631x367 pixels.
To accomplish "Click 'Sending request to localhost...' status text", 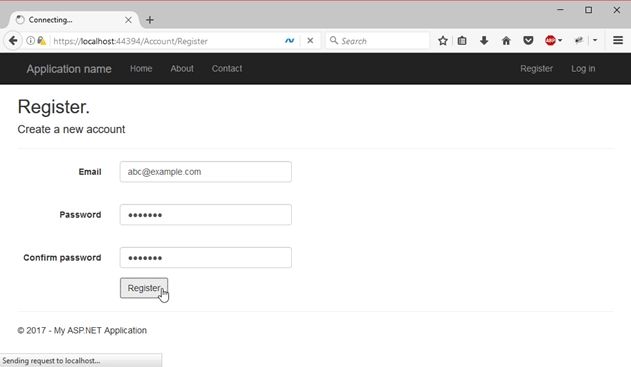I will point(51,361).
